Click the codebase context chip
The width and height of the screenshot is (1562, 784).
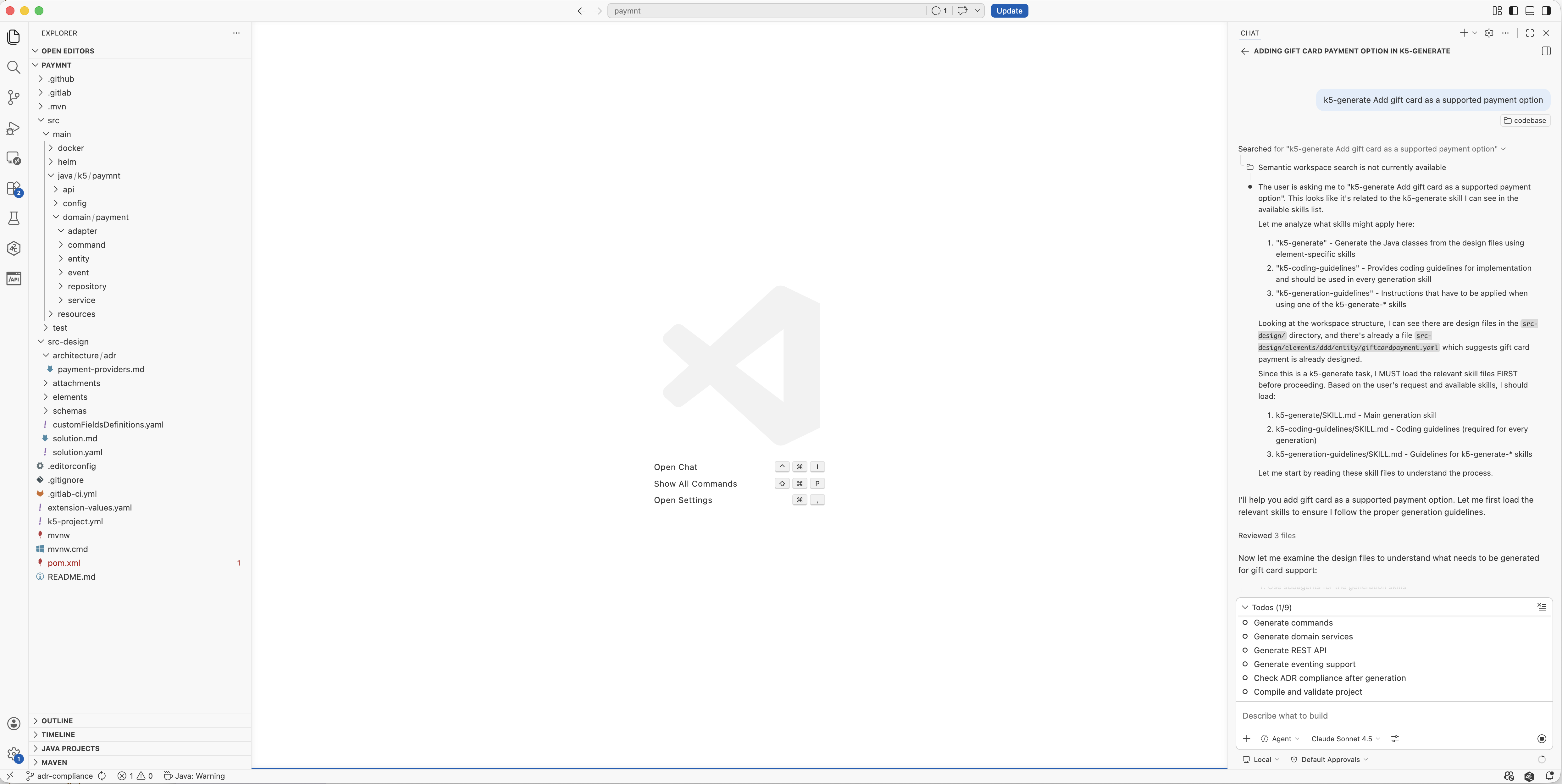point(1524,121)
